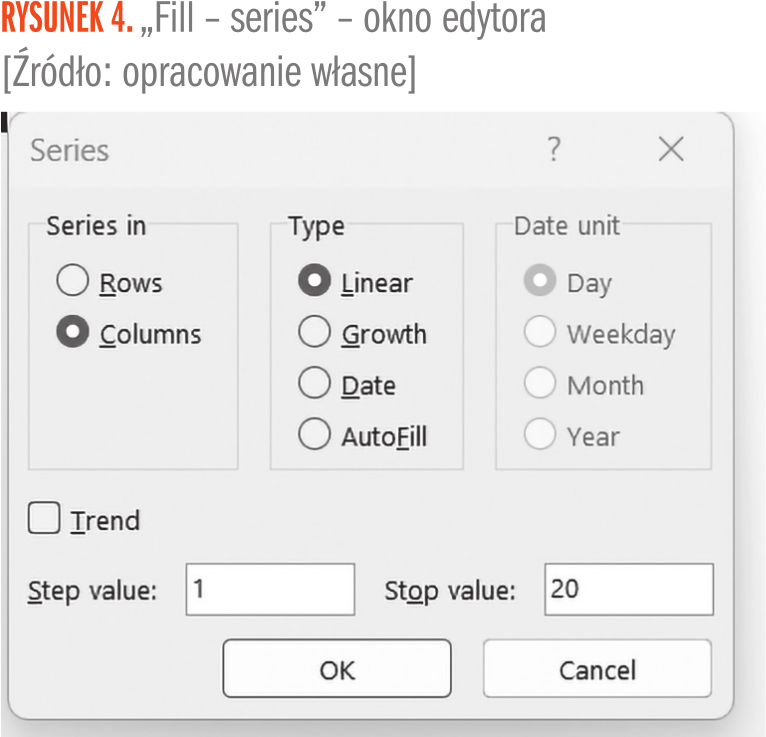Select the Rows radio button

coord(73,281)
